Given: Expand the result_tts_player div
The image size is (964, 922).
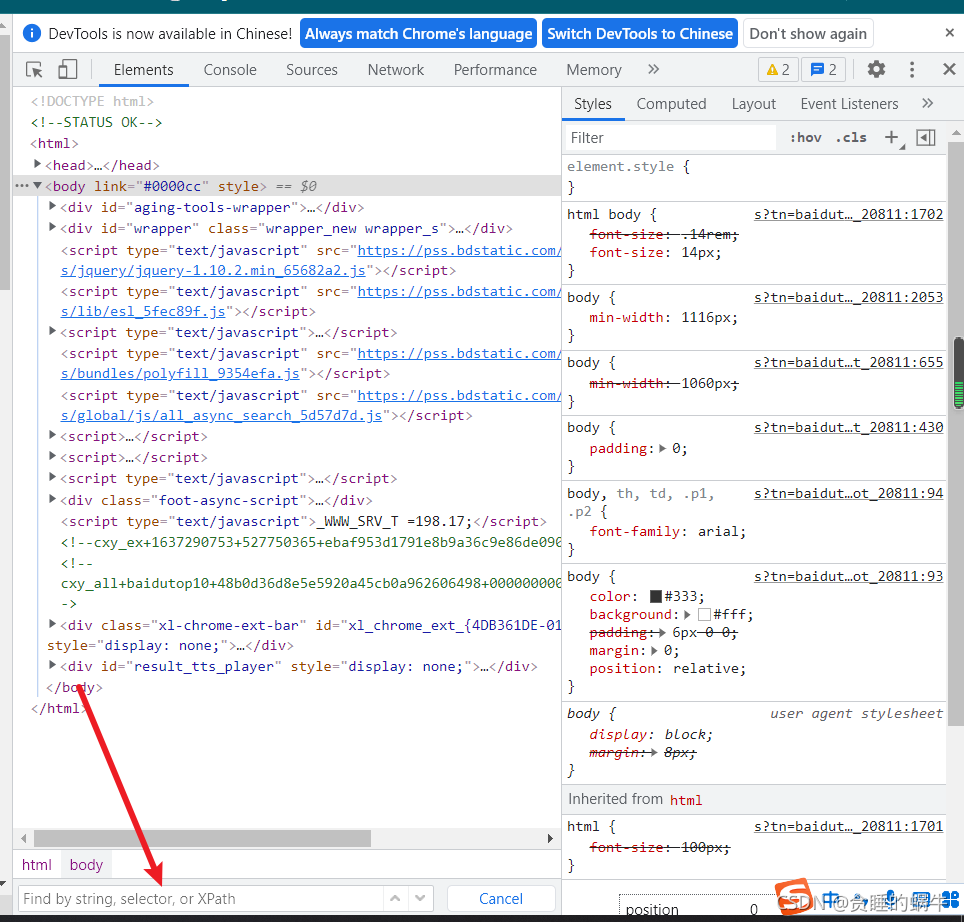Looking at the screenshot, I should (52, 664).
